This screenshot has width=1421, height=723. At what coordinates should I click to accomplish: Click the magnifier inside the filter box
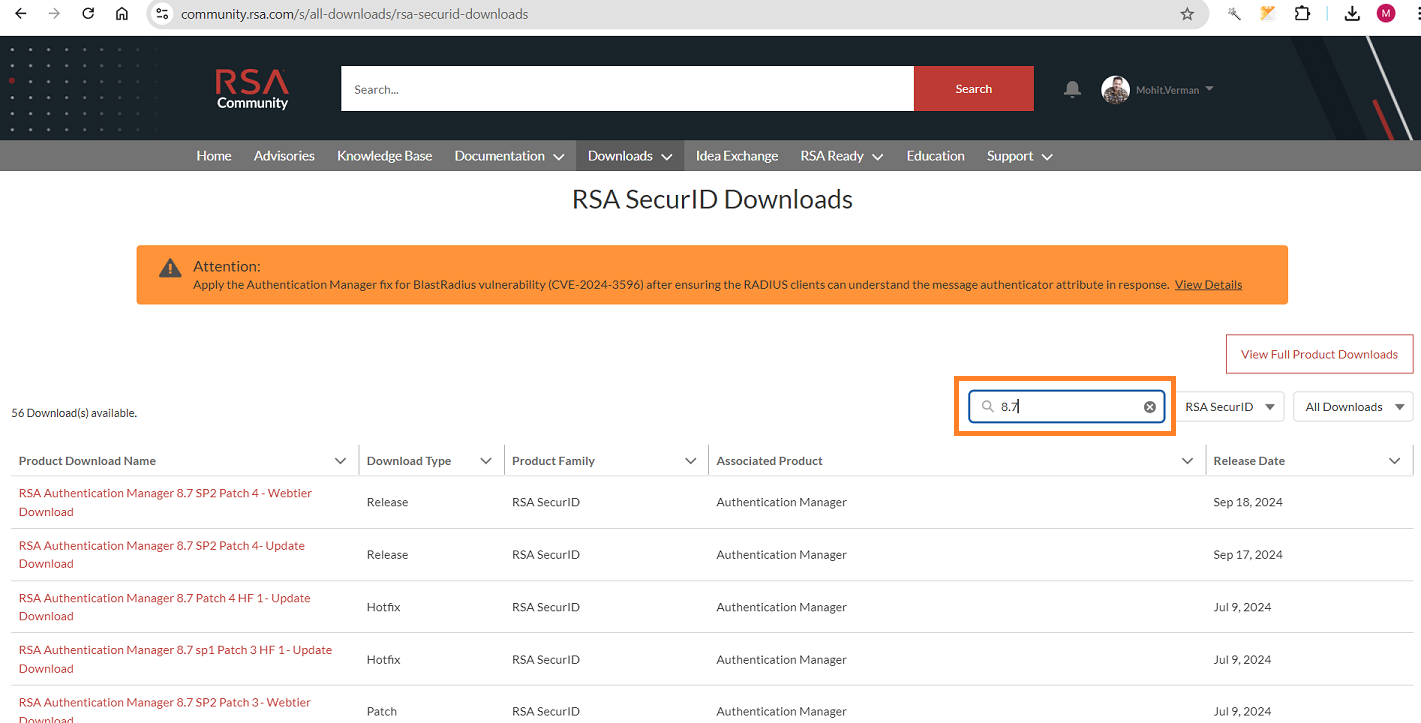pos(987,406)
